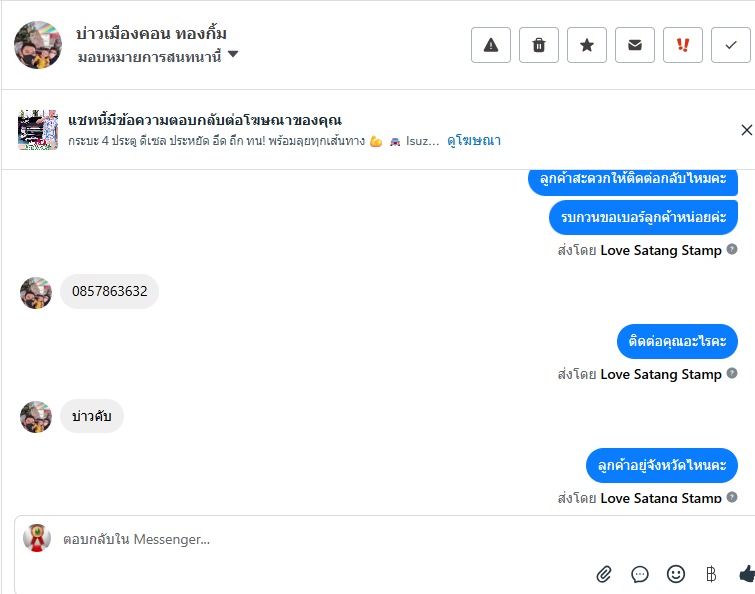
Task: Mark conversation done with checkmark button
Action: [x=731, y=45]
